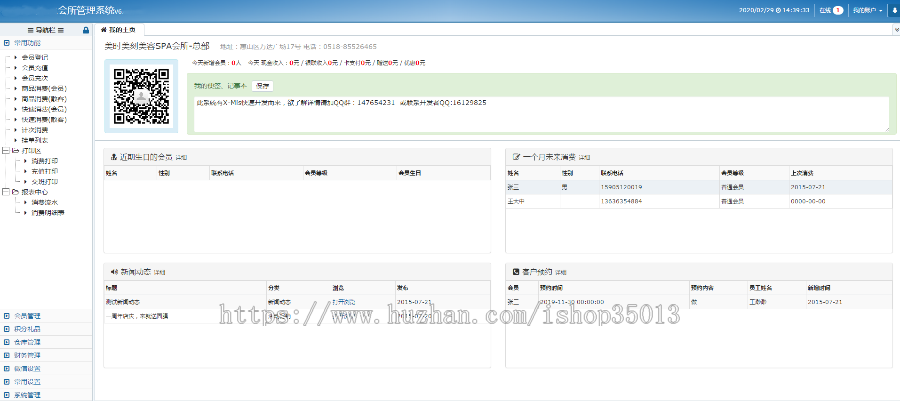Image resolution: width=900 pixels, height=402 pixels.
Task: Select the 张三 appointment row
Action: [699, 302]
